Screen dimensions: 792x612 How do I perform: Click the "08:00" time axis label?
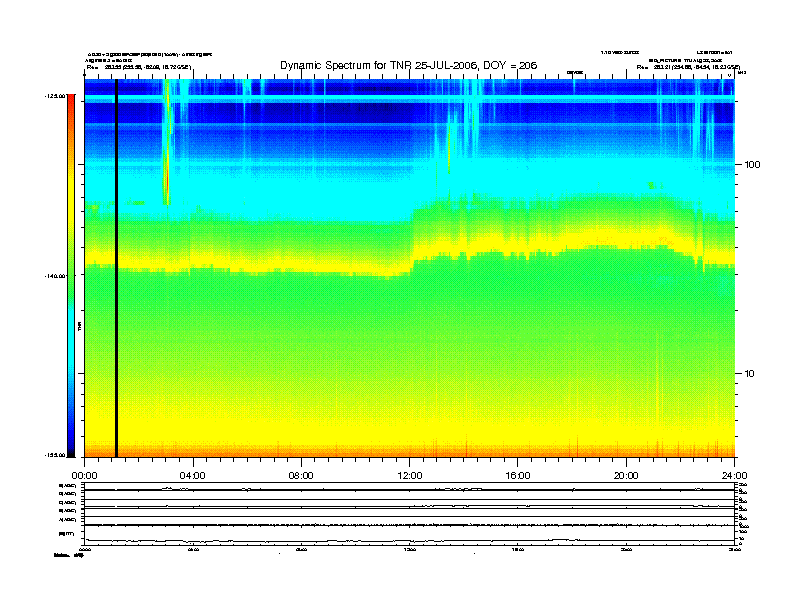pyautogui.click(x=301, y=476)
